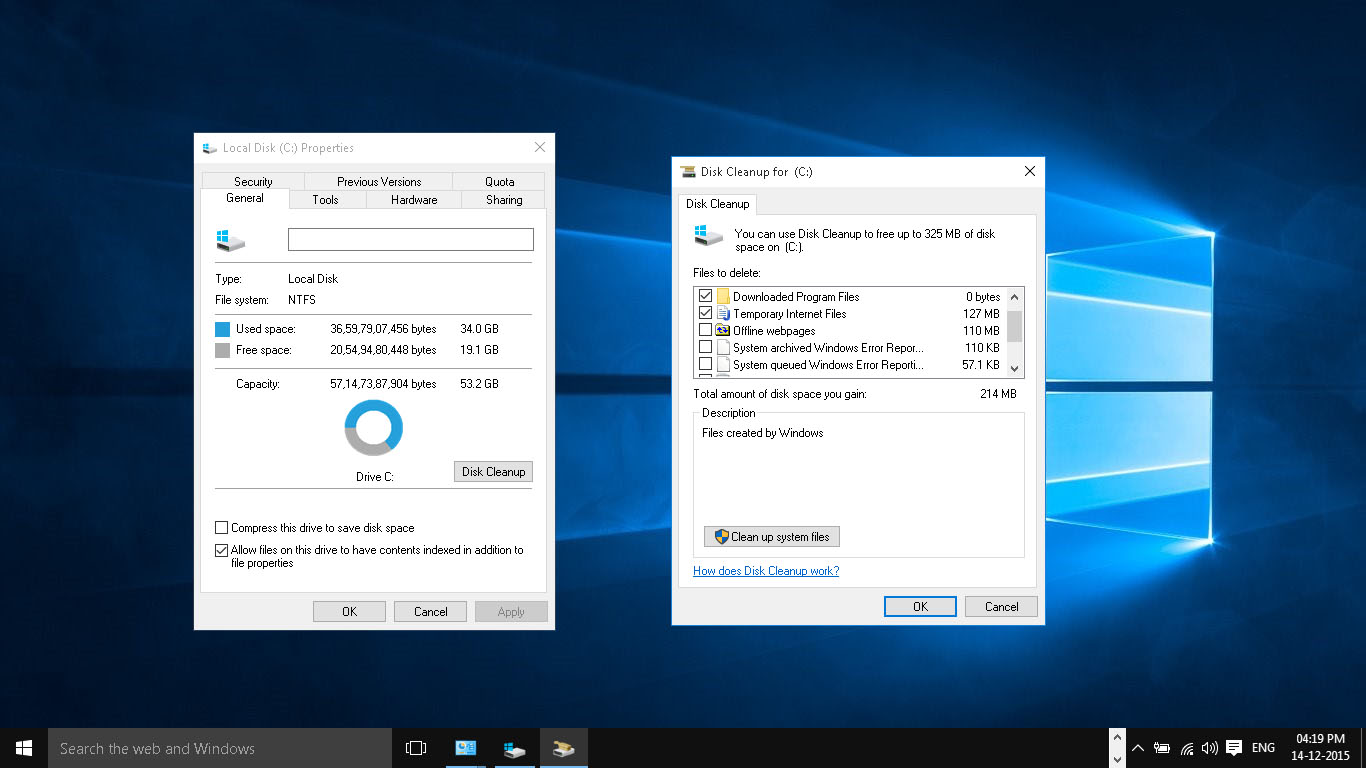Click OK in the Properties dialog
Screen dimensions: 1366x768
[x=349, y=612]
